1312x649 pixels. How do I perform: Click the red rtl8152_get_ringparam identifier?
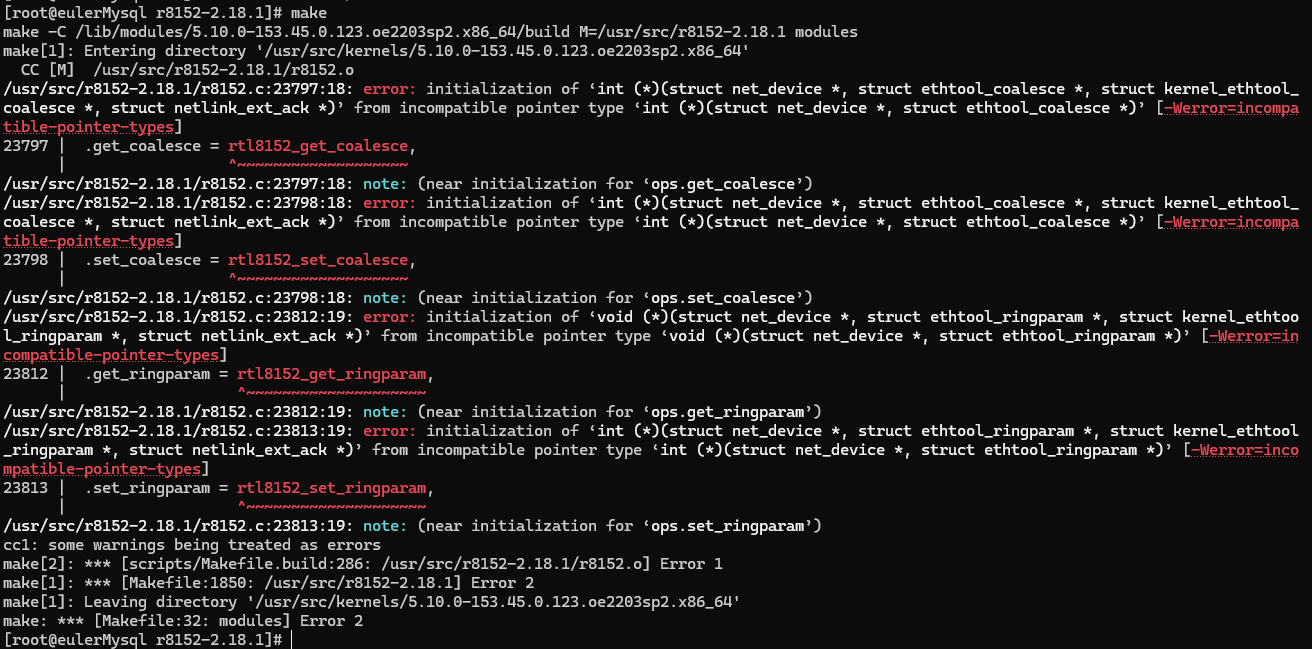point(331,374)
